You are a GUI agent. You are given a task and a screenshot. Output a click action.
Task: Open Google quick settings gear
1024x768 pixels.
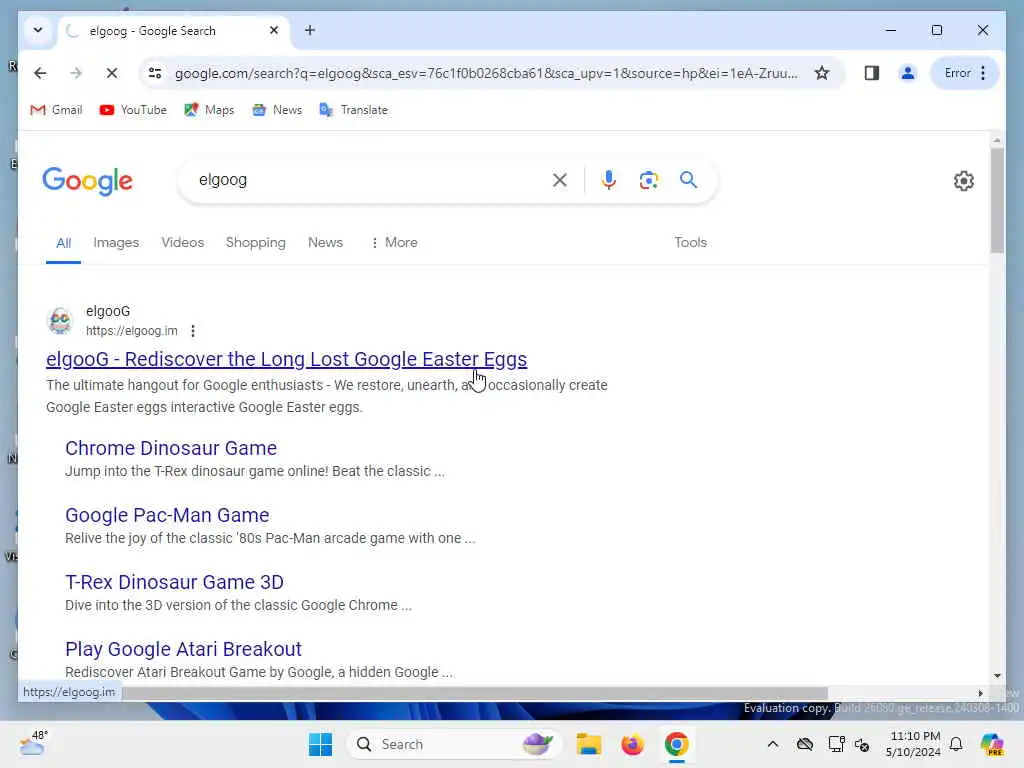[963, 181]
